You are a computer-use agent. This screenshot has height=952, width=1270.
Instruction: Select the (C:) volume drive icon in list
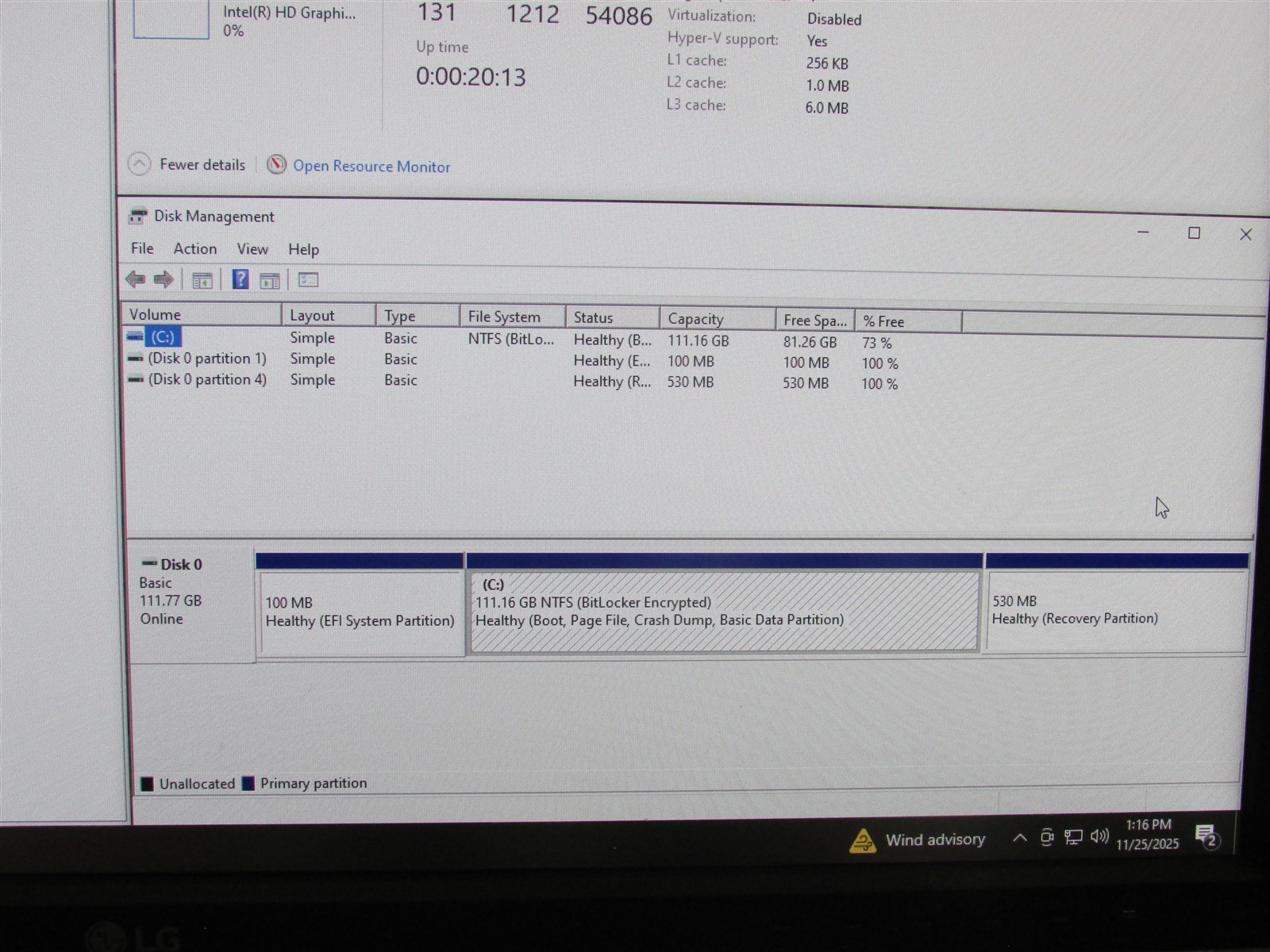136,336
